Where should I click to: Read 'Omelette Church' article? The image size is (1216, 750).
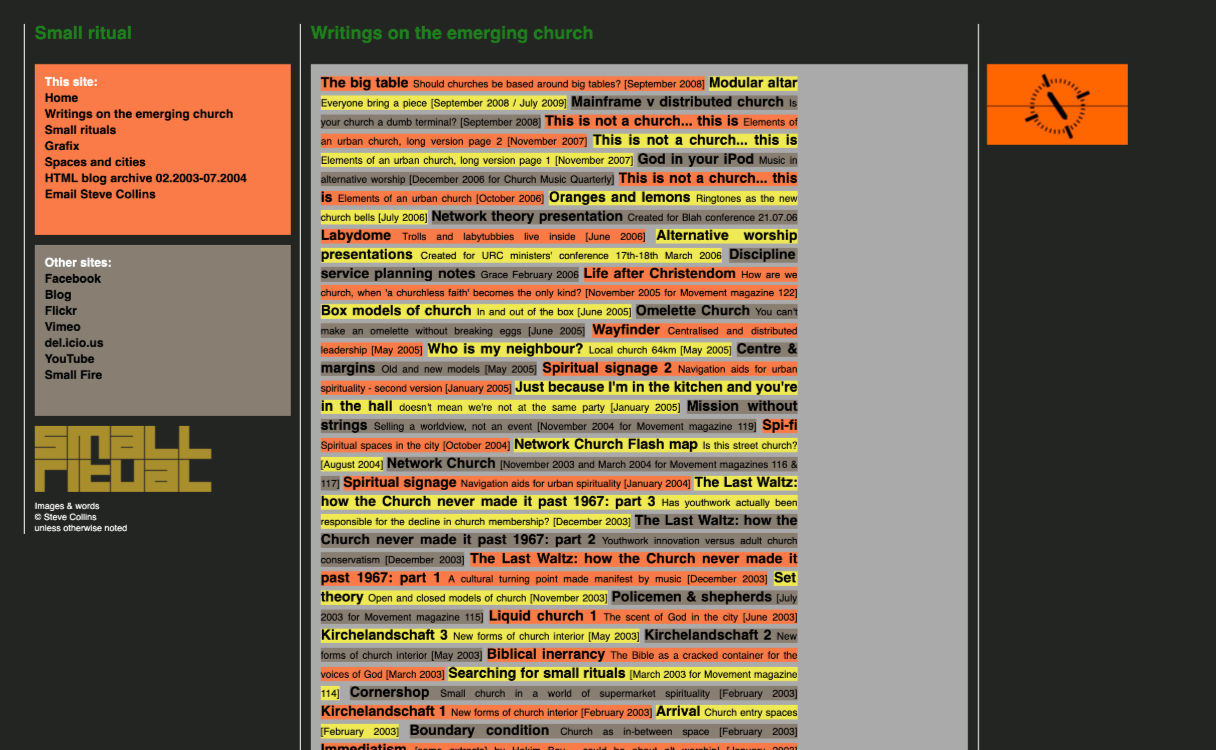(692, 311)
